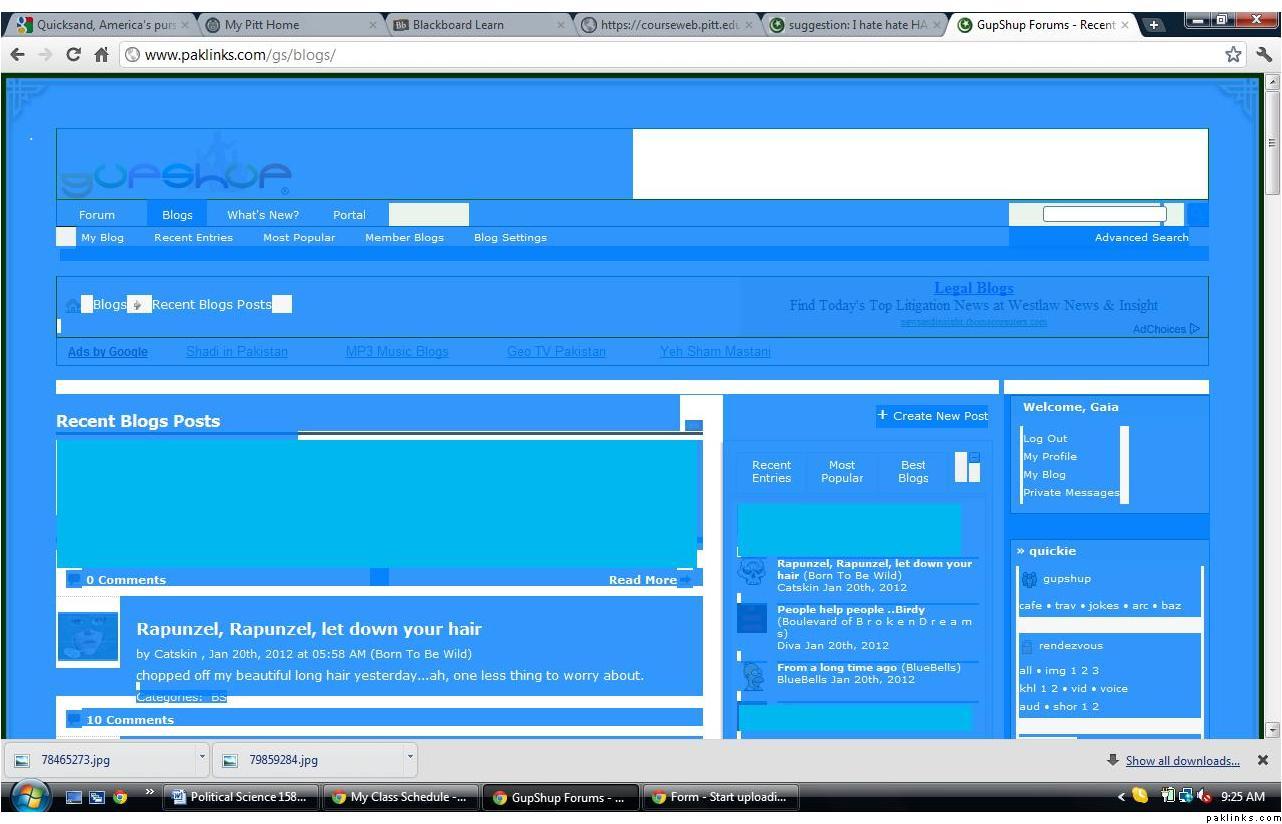1282x824 pixels.
Task: Go to browser home page icon
Action: pyautogui.click(x=101, y=55)
